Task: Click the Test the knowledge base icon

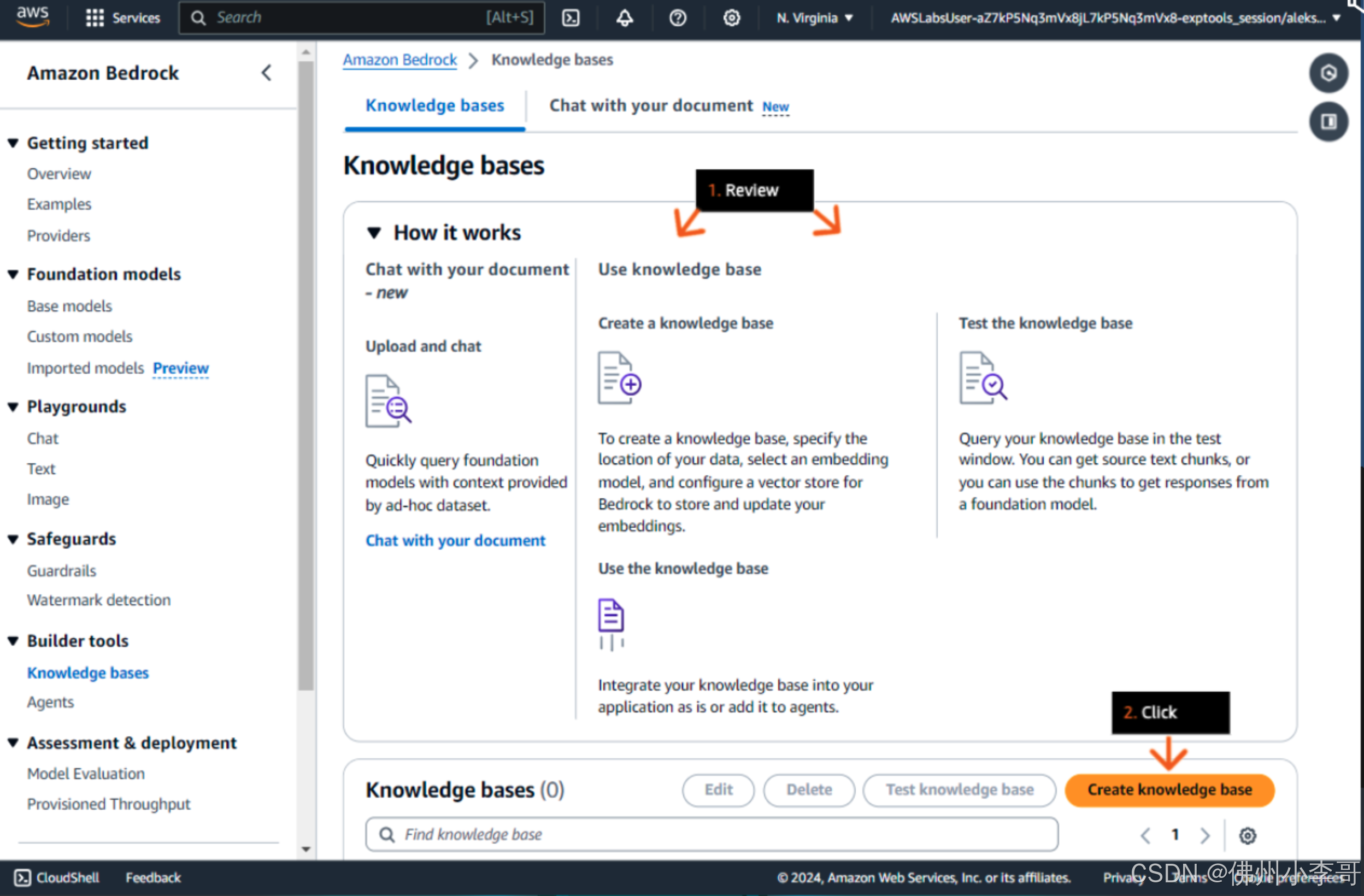Action: click(983, 378)
